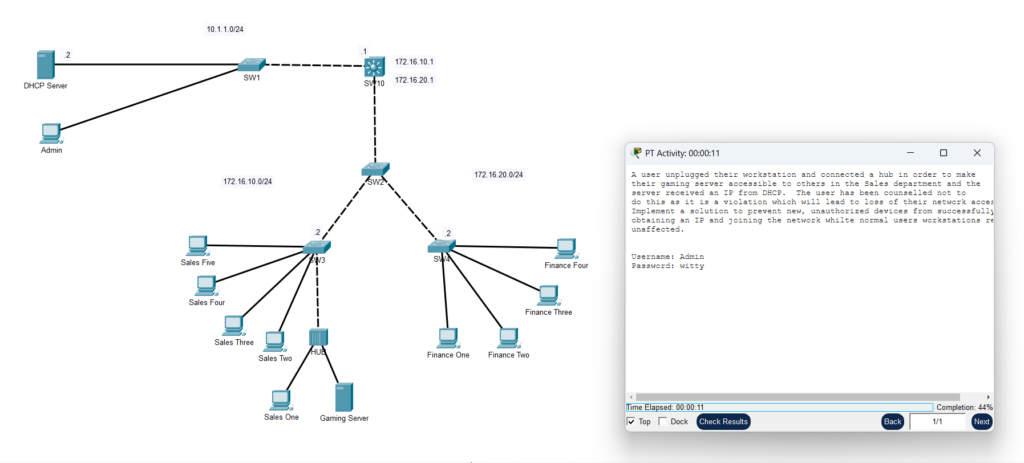Maximize the PT Activity window
The width and height of the screenshot is (1024, 463).
943,153
